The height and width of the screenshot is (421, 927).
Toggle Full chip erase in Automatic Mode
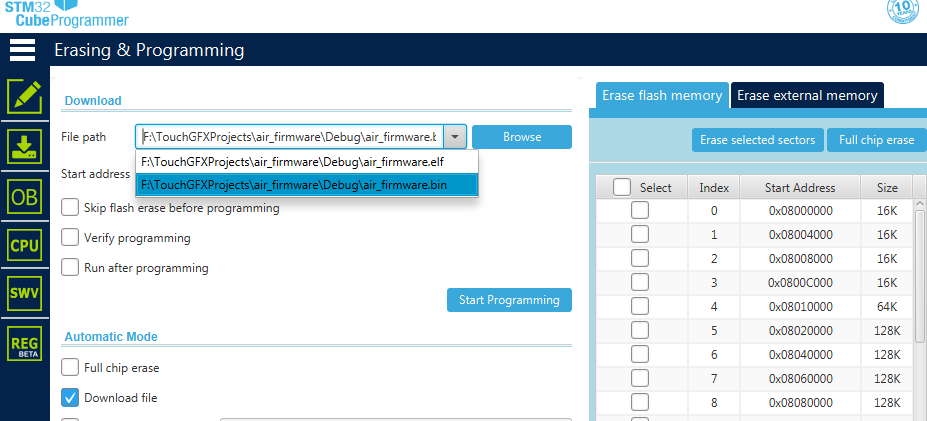(x=70, y=367)
